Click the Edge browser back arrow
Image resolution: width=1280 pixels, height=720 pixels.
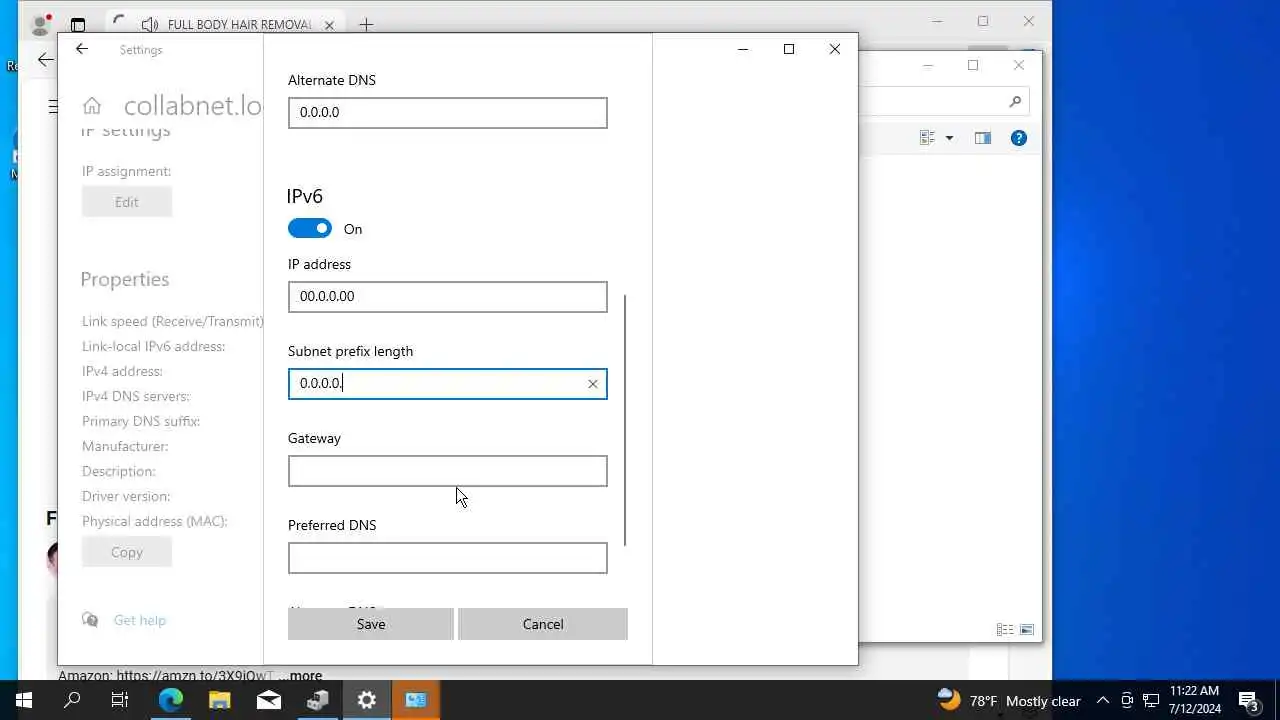click(x=45, y=60)
